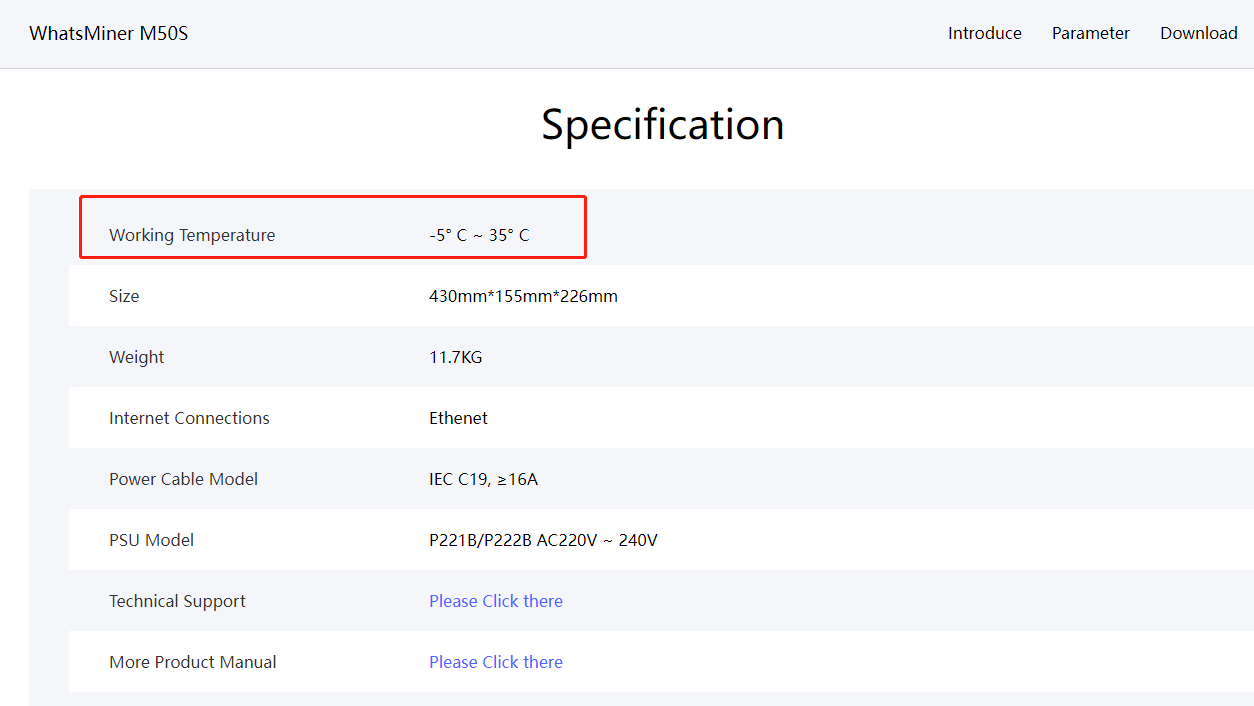Switch to the Parameter navigation tab
Viewport: 1254px width, 706px height.
(1090, 33)
